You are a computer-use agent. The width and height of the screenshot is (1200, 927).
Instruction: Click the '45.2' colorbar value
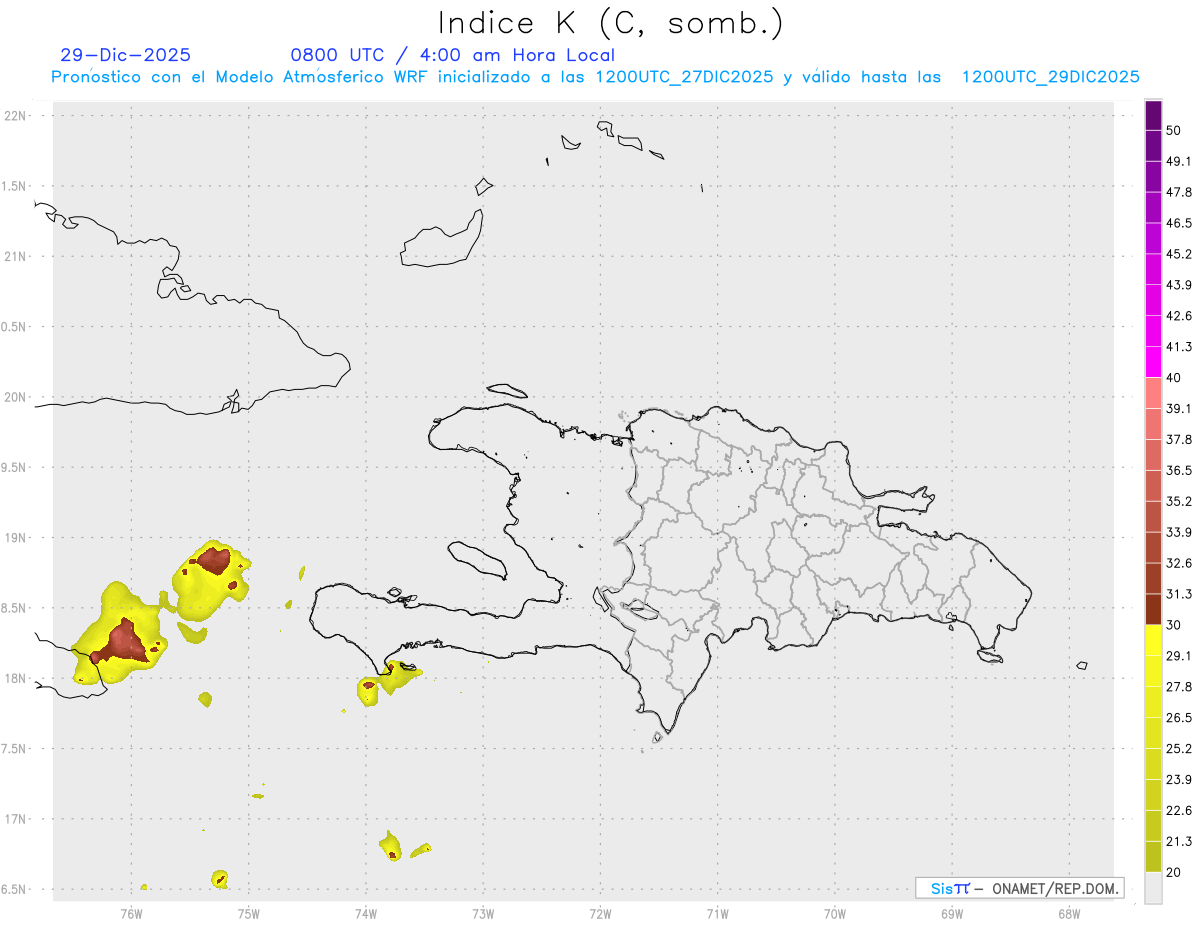coord(1180,254)
